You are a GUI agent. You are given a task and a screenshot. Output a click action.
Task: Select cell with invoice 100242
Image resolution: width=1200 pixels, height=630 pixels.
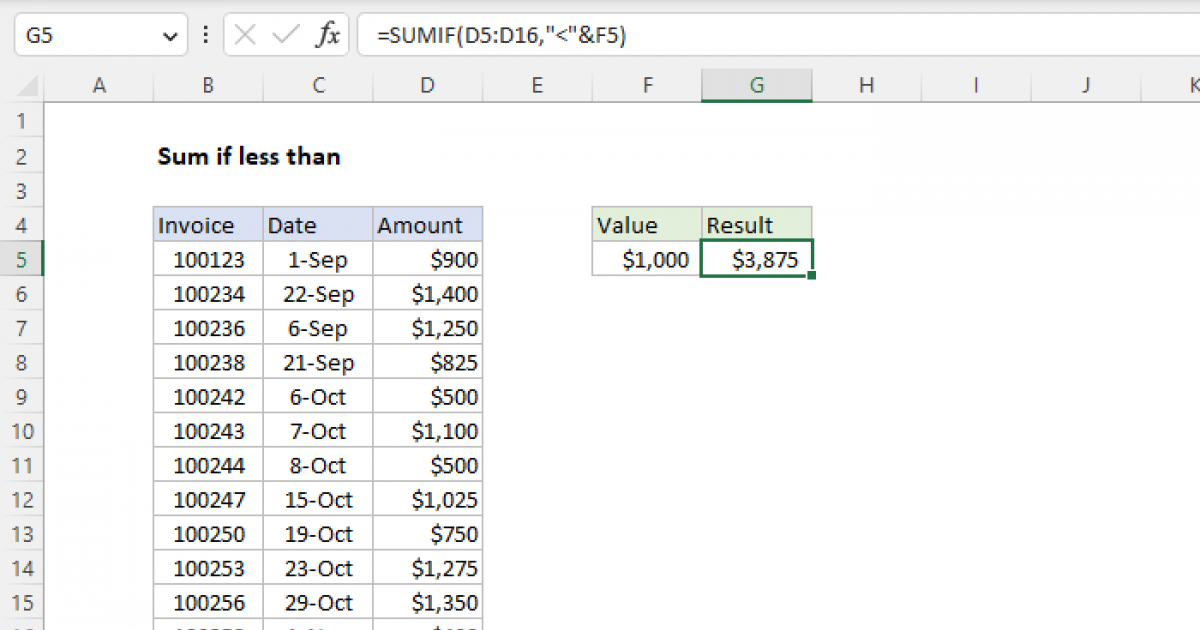click(208, 397)
